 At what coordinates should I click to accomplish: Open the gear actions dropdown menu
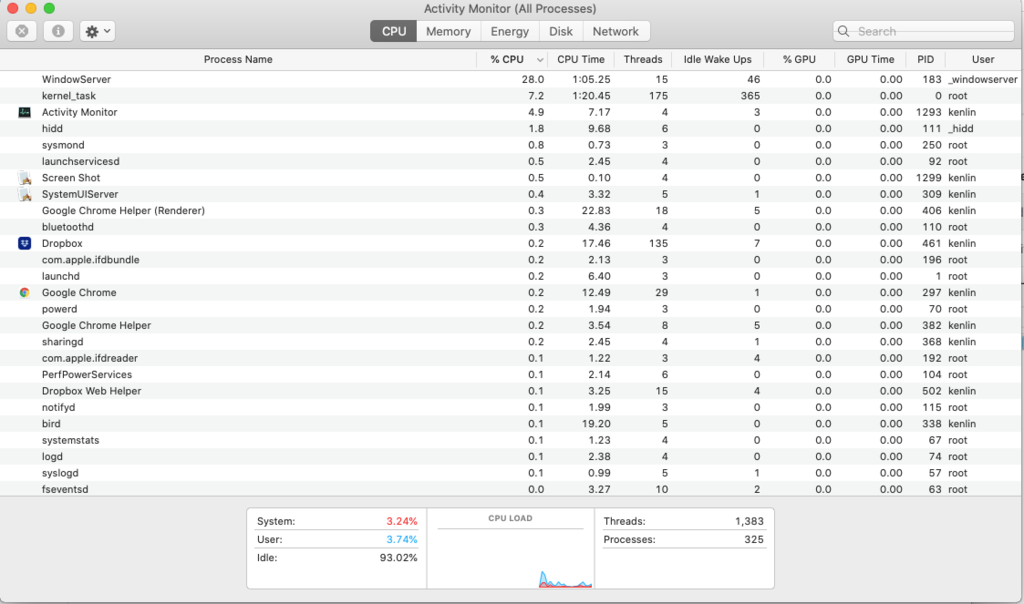click(98, 31)
